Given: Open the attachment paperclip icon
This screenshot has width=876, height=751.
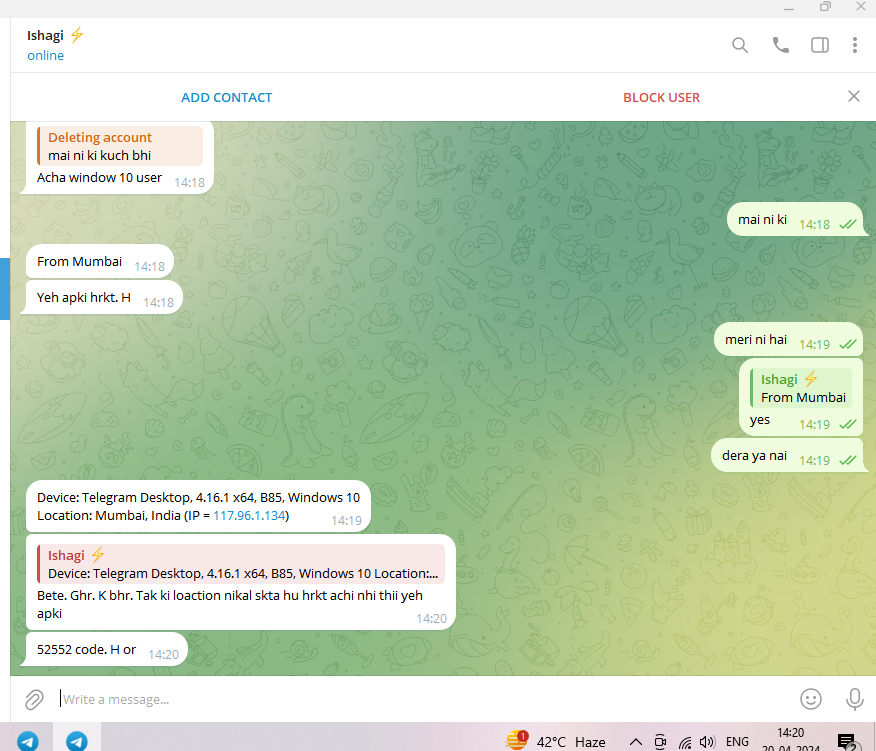Looking at the screenshot, I should point(34,699).
